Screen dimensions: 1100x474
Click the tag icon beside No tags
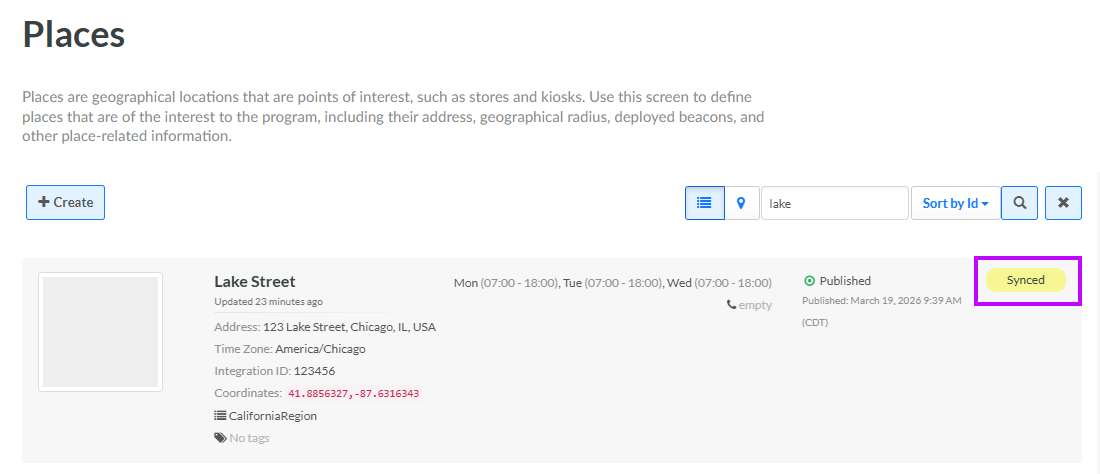220,438
